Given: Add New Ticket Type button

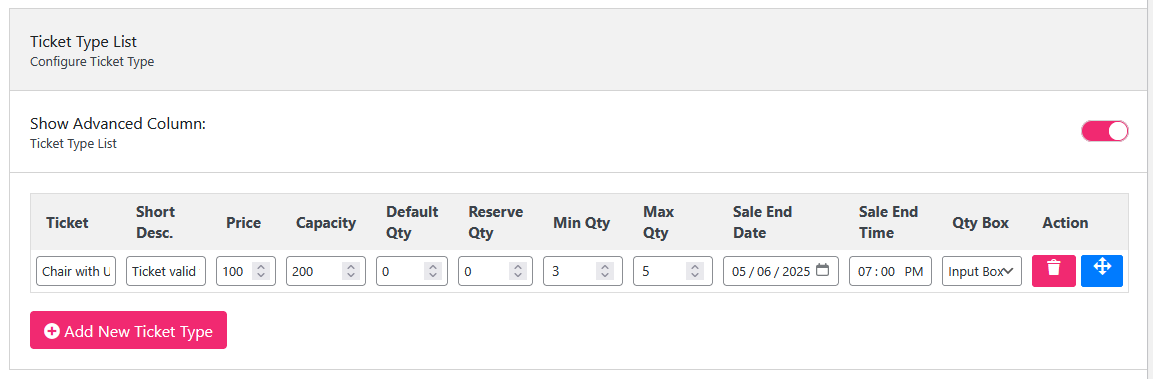Looking at the screenshot, I should (x=128, y=330).
